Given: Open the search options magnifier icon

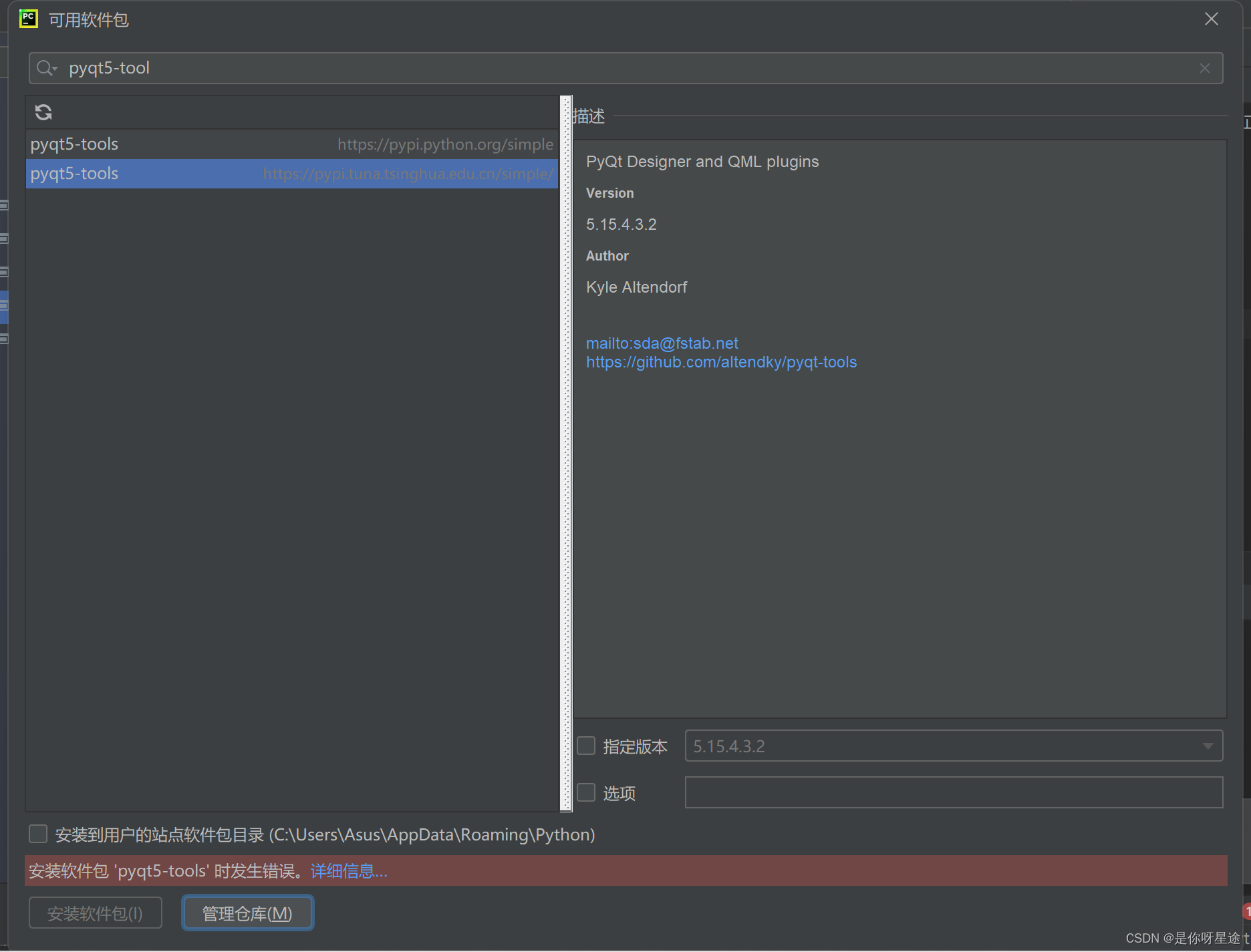Looking at the screenshot, I should click(x=47, y=68).
